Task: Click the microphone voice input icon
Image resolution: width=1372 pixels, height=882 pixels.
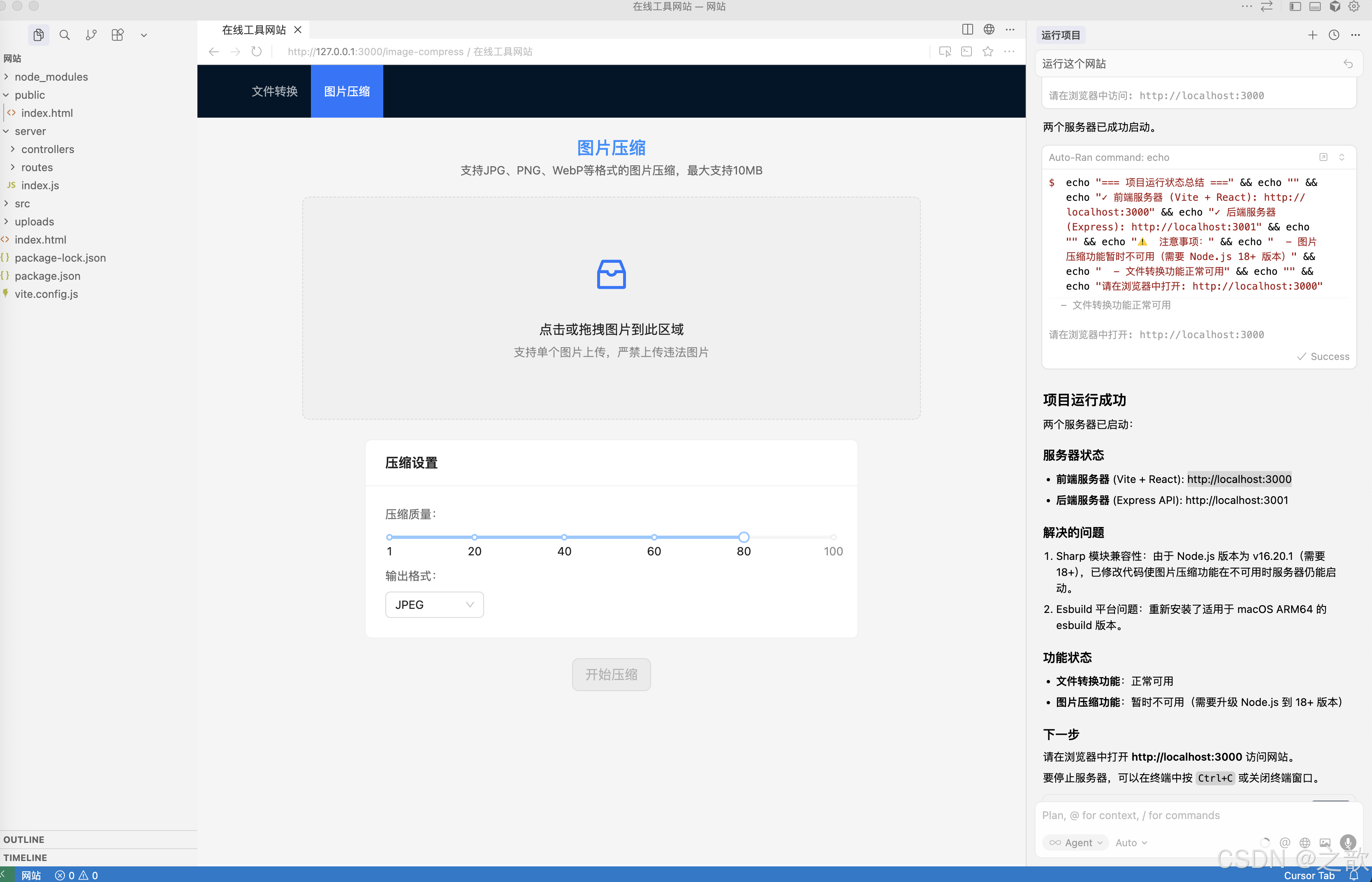Action: 1348,842
